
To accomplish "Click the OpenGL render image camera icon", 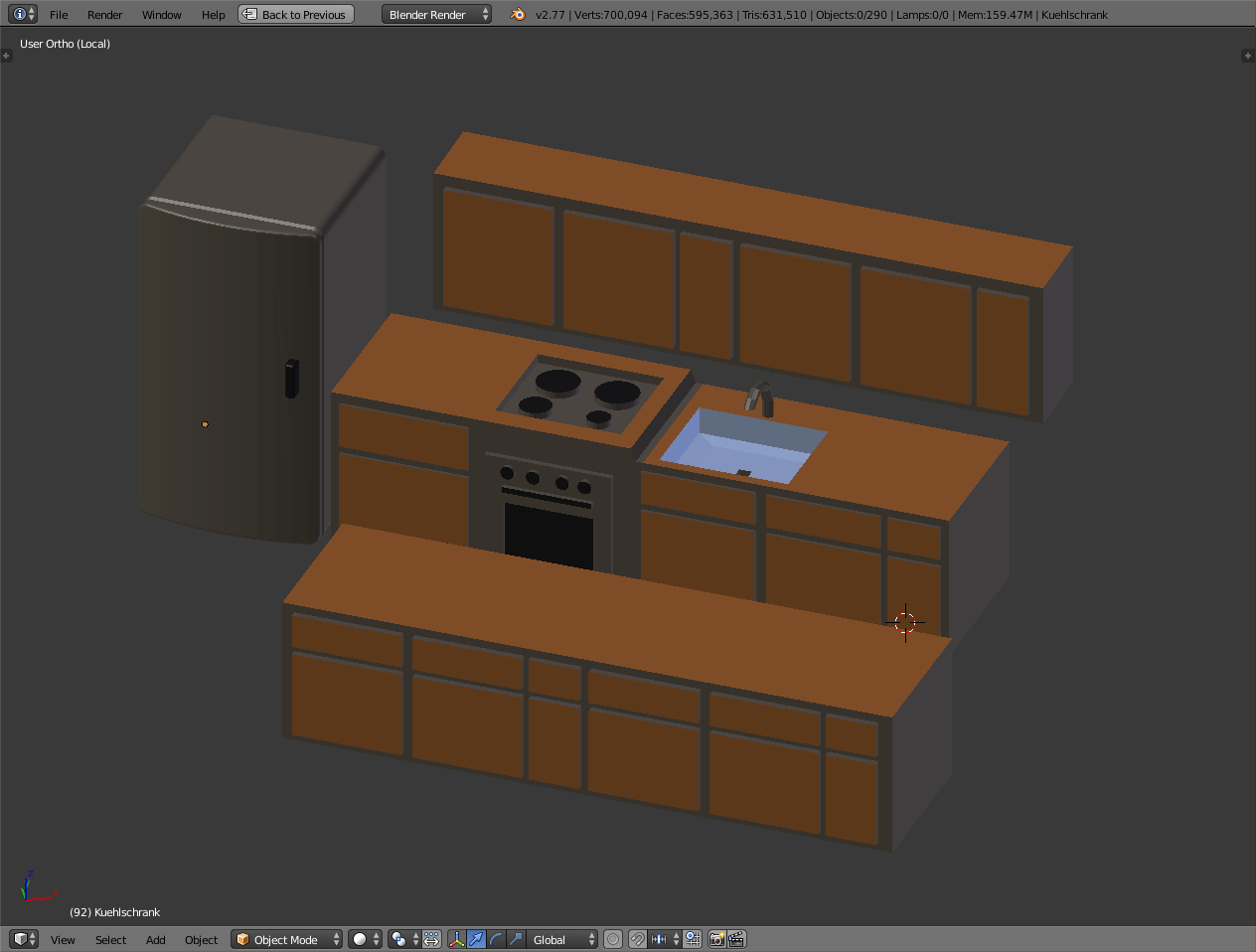I will (716, 939).
